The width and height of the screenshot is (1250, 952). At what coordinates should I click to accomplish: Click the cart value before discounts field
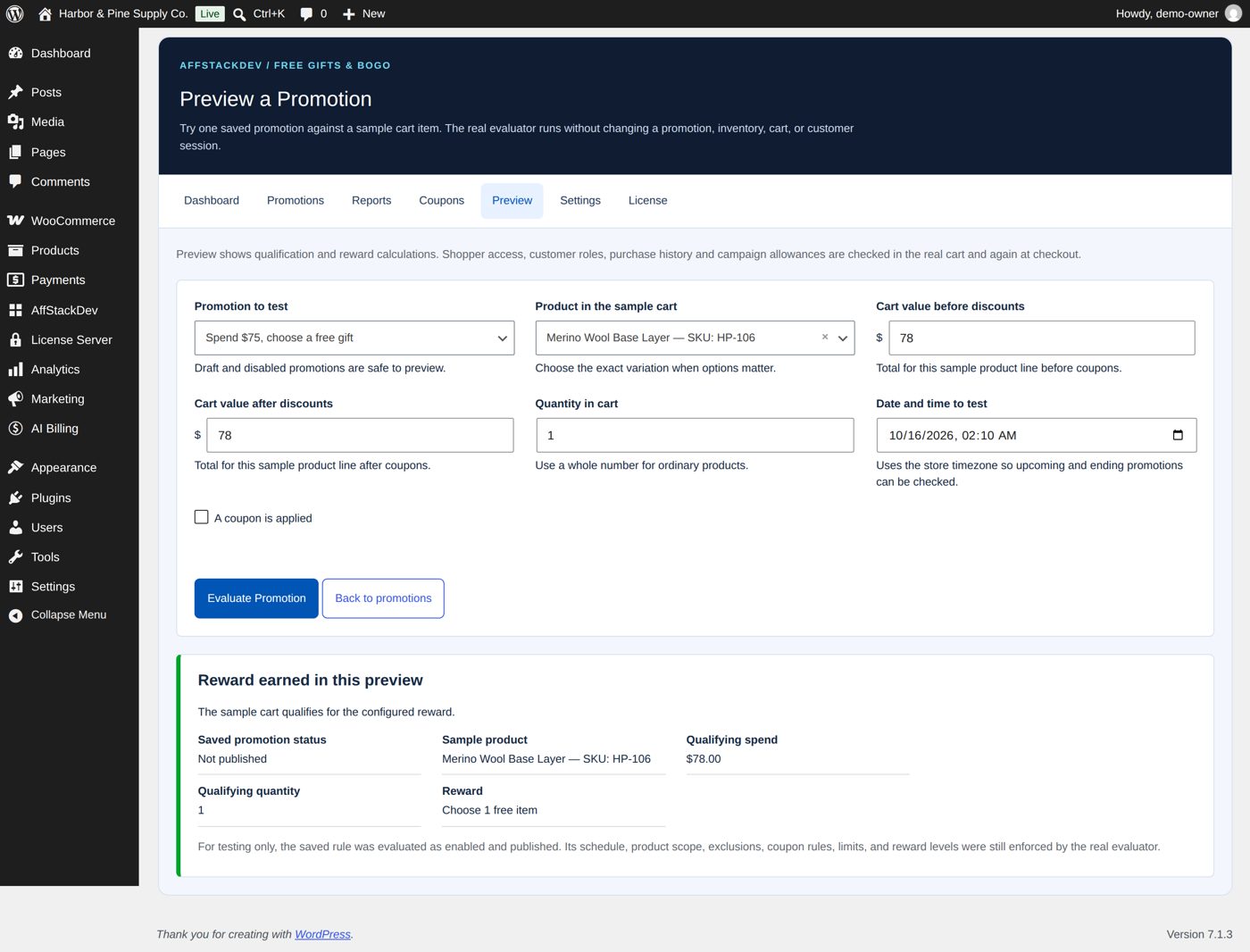[1042, 338]
